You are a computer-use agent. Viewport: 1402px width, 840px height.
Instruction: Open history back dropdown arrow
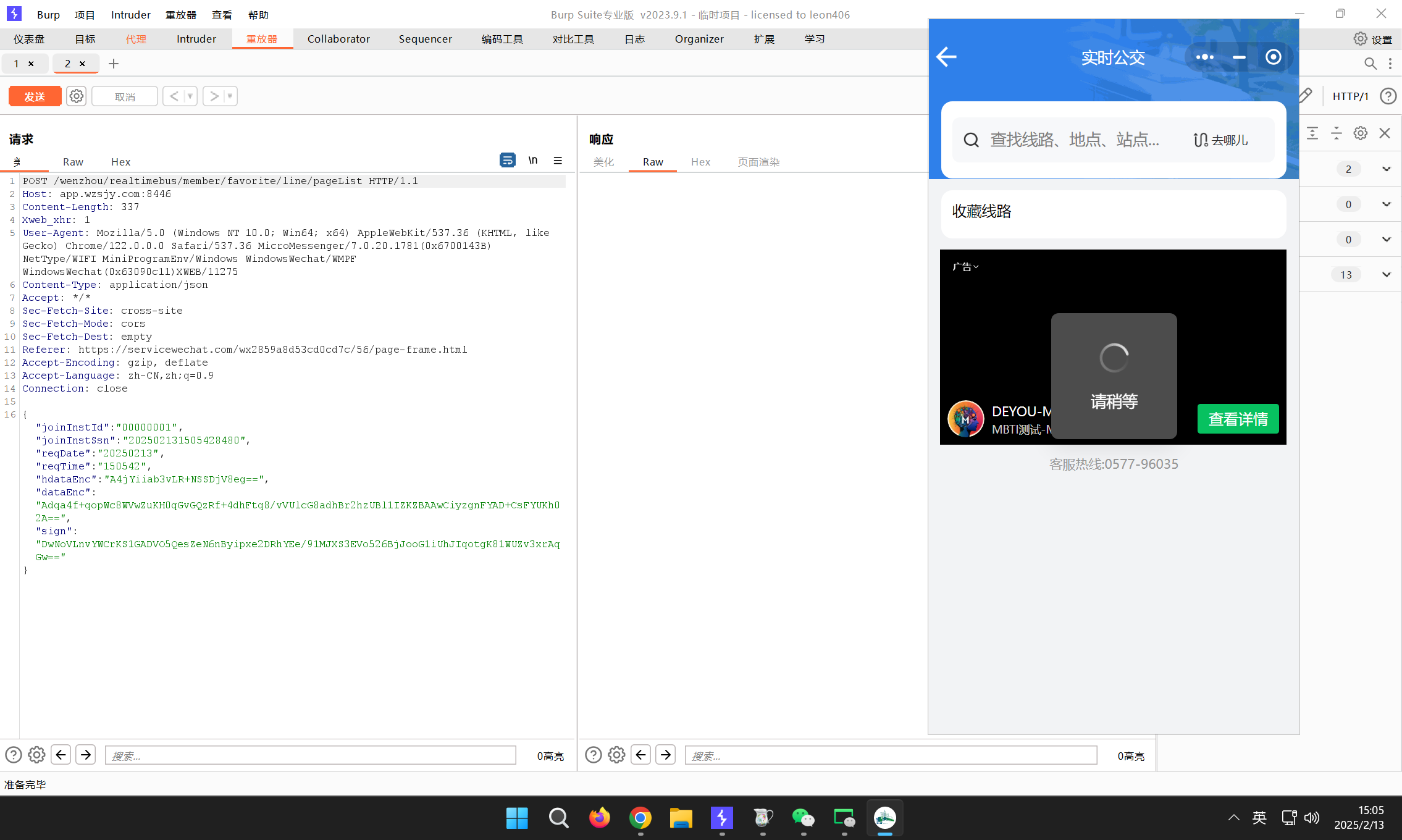[190, 96]
